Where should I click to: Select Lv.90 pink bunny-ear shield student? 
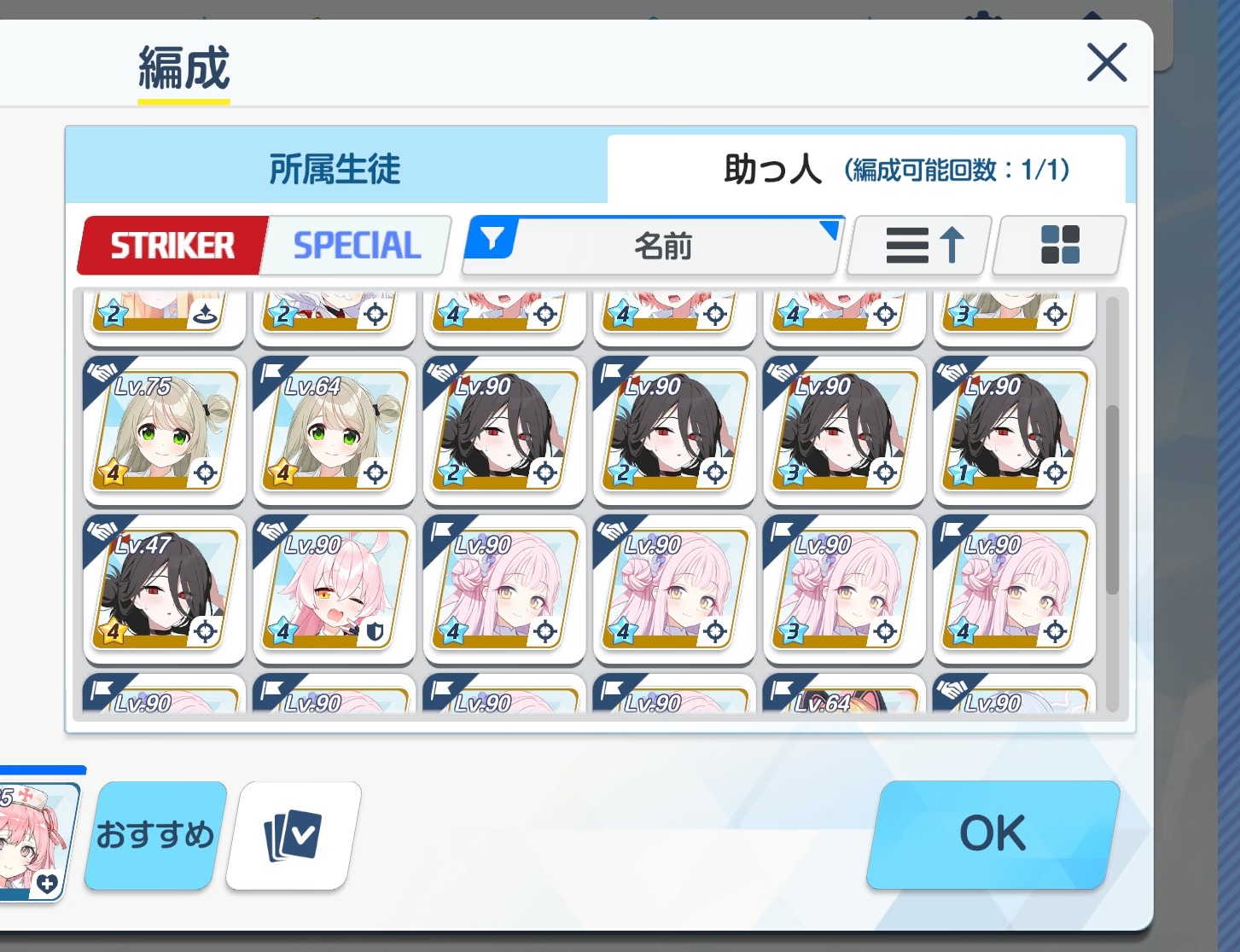334,590
